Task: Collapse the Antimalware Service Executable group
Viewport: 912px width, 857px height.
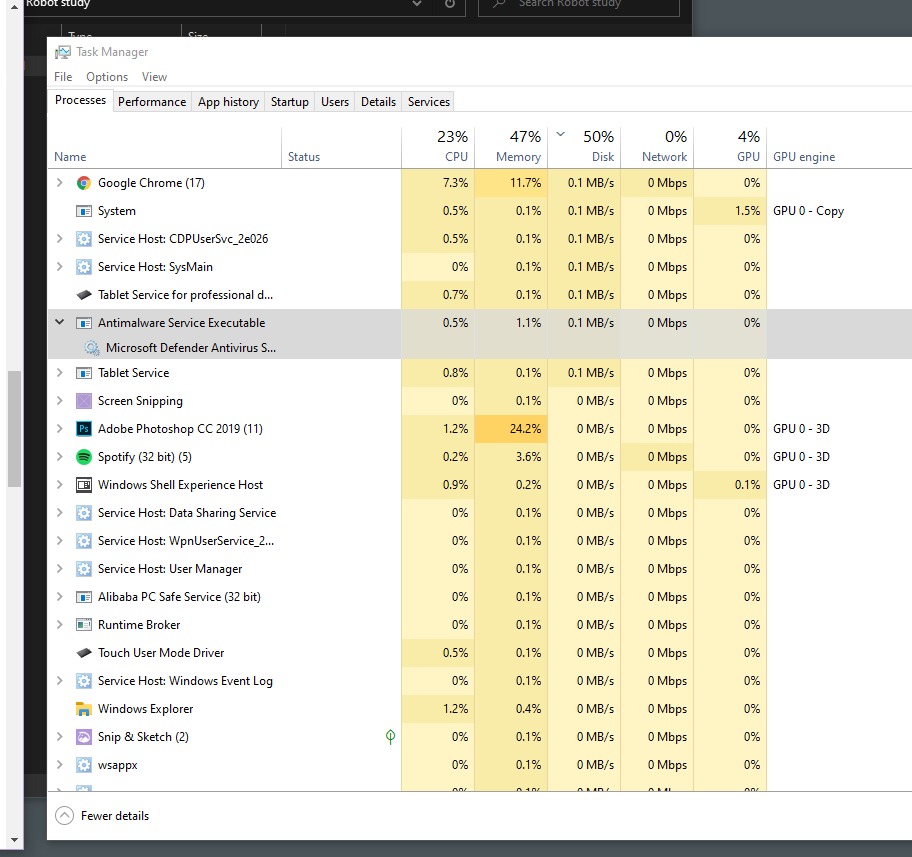Action: click(x=59, y=322)
